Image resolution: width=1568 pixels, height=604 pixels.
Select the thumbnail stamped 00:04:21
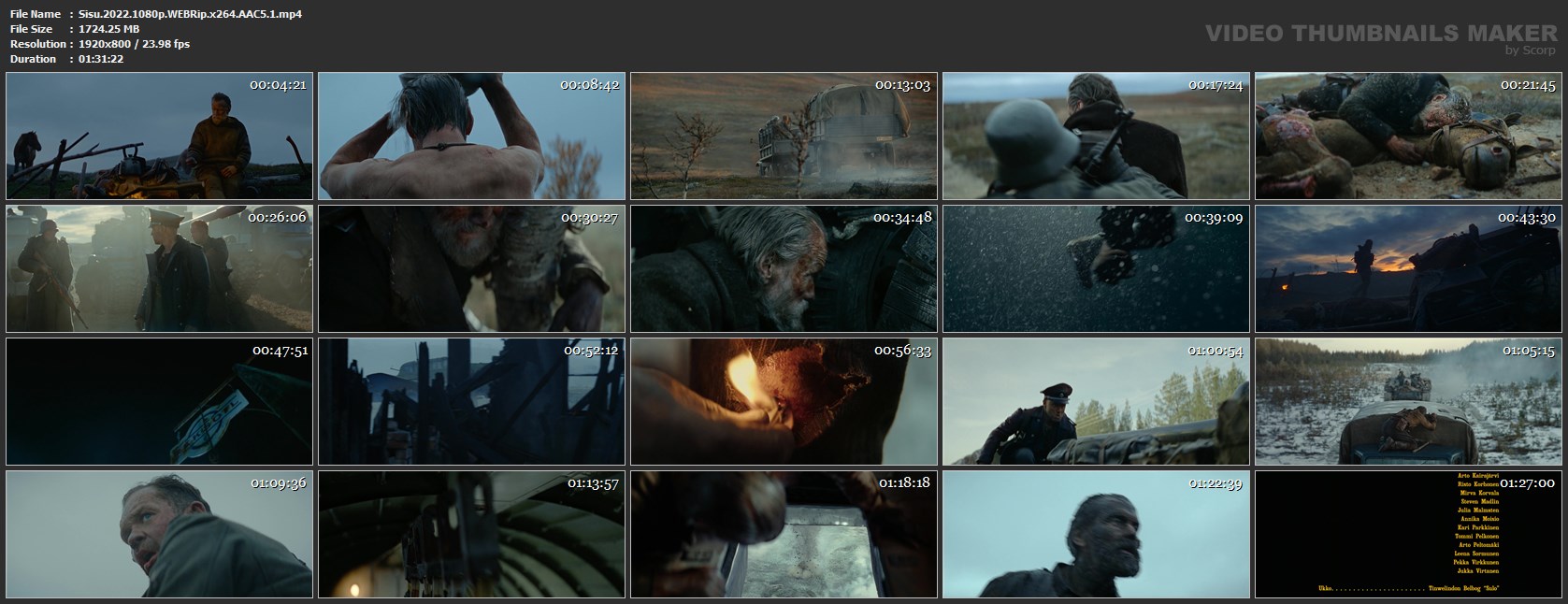tap(159, 137)
